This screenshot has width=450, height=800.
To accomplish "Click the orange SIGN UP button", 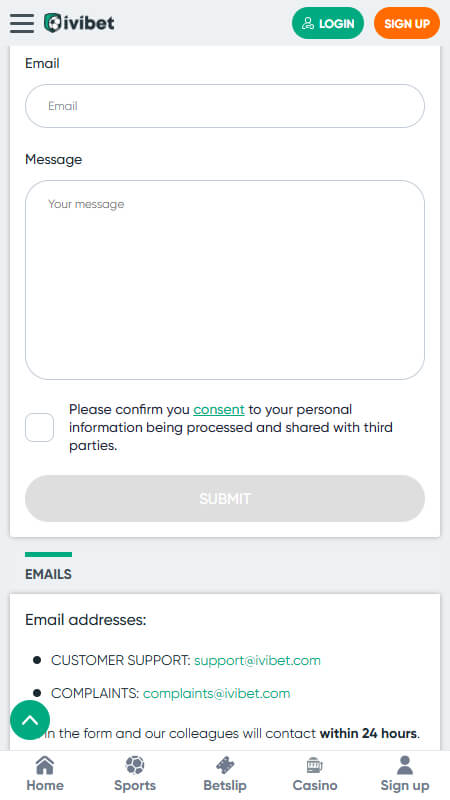I will 407,23.
